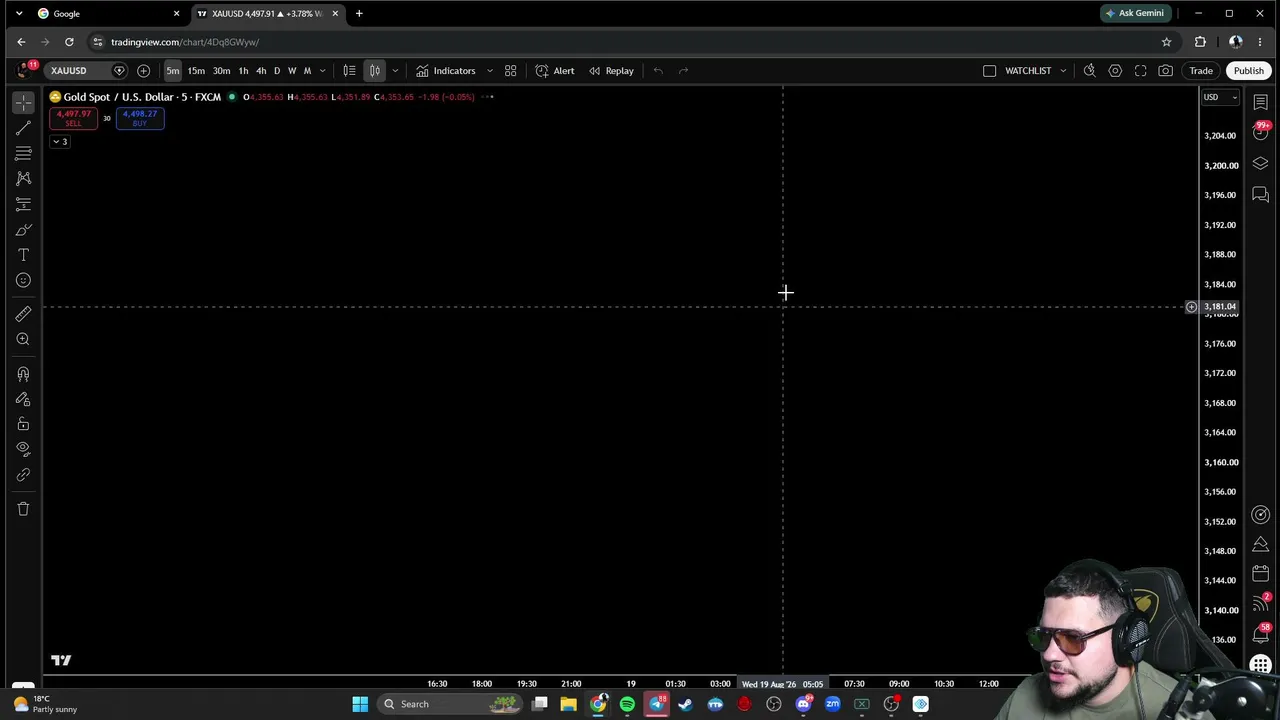
Task: Open the forecasting and measurement tools
Action: click(x=23, y=204)
